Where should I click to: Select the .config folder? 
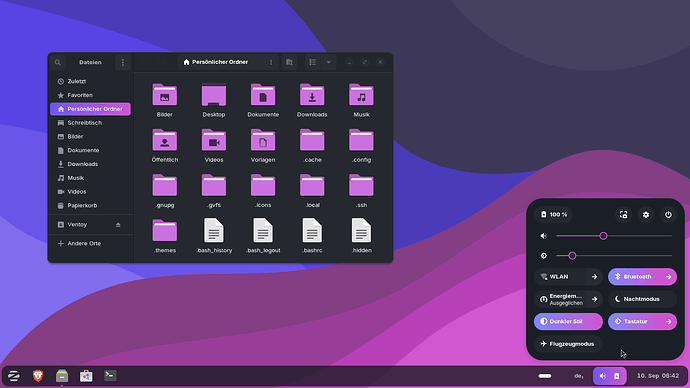coord(361,140)
